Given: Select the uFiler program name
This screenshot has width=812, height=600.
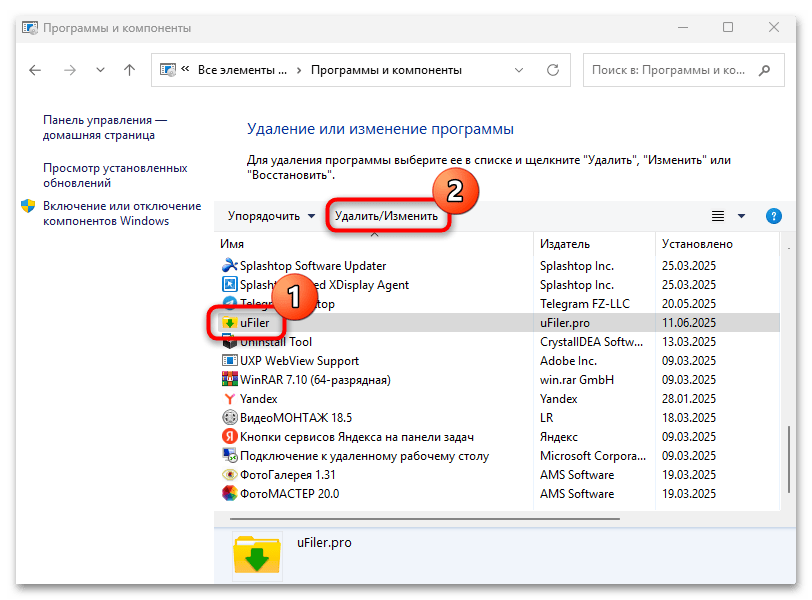Looking at the screenshot, I should coord(254,323).
